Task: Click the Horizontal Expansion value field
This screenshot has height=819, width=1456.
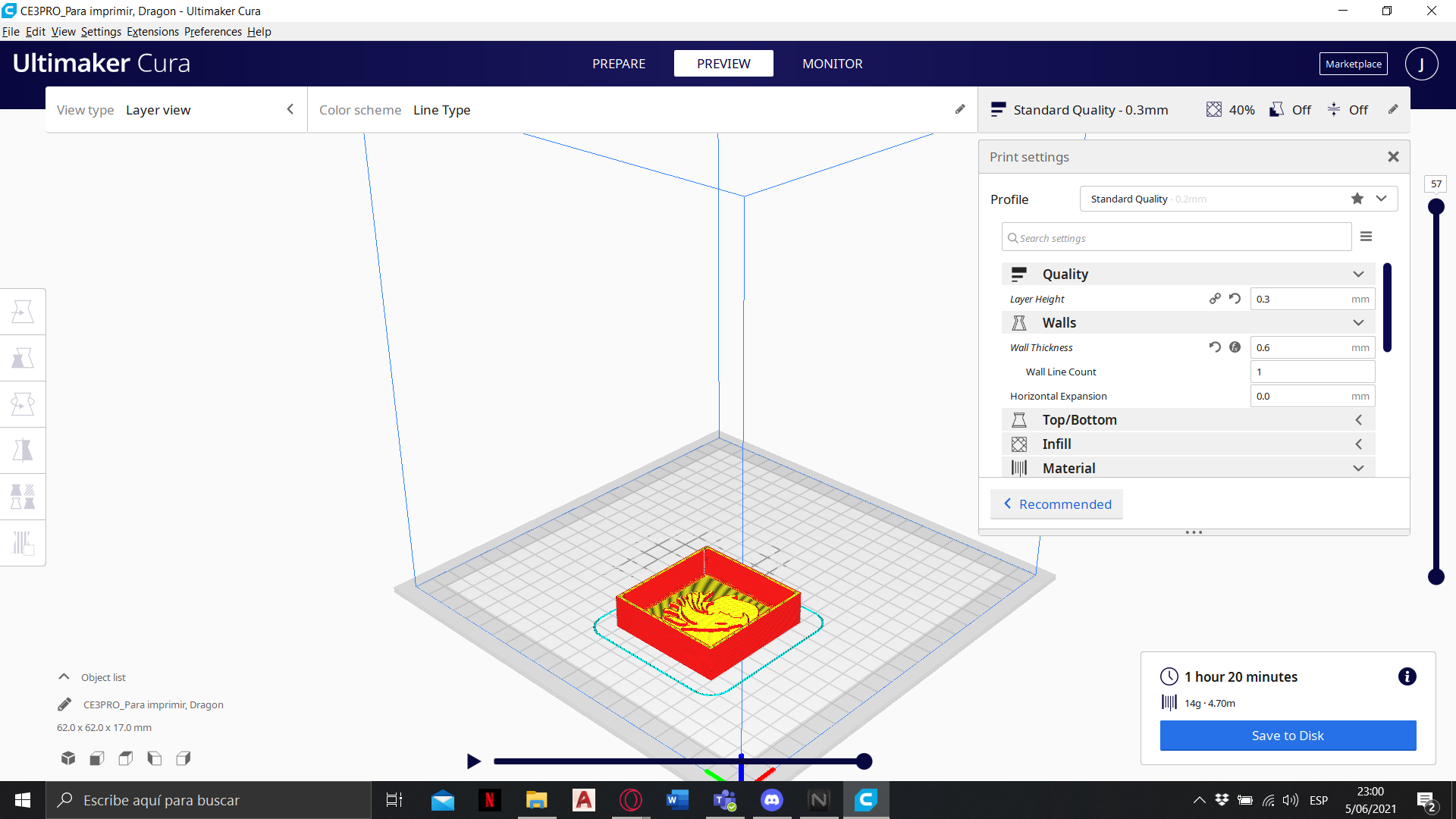Action: [x=1312, y=396]
